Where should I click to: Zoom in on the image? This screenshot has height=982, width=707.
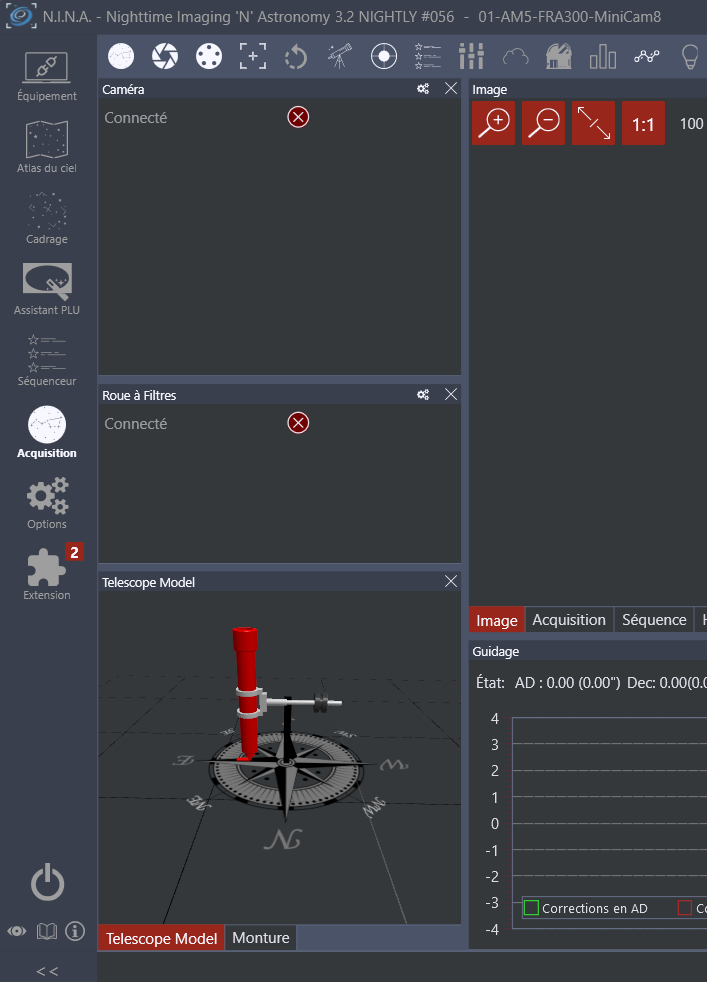click(x=493, y=123)
